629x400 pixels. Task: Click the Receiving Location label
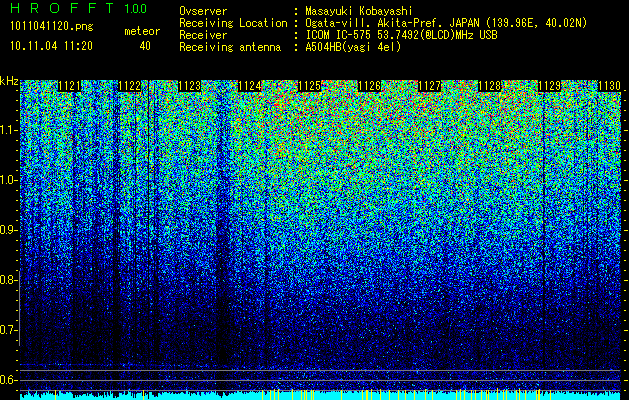click(233, 23)
